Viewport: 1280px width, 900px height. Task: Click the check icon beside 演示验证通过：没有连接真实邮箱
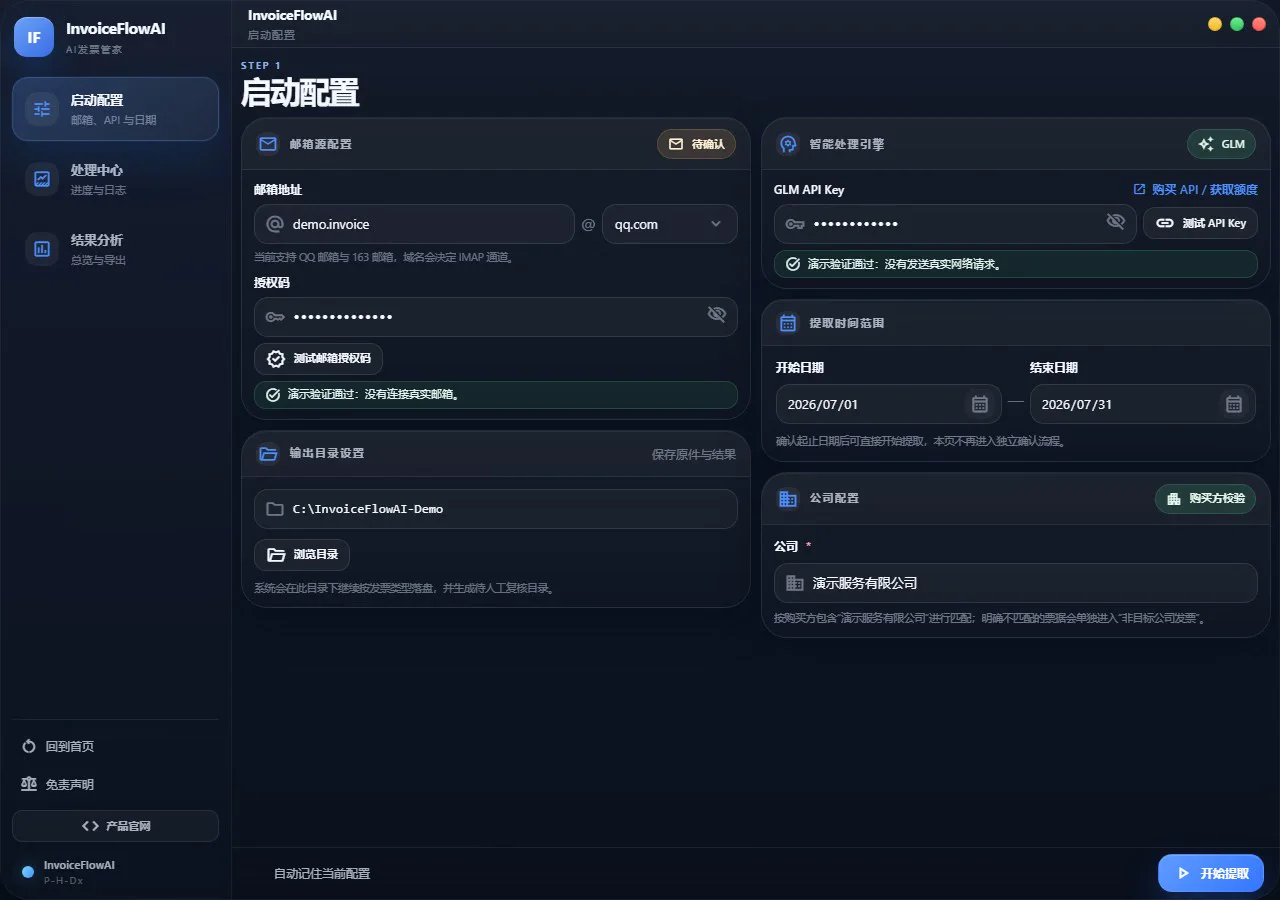[x=273, y=394]
